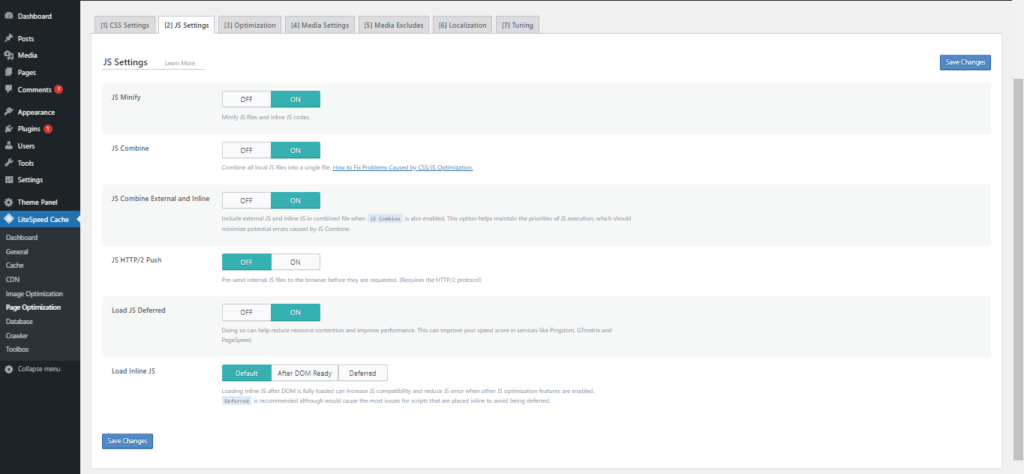Open the CSS/JS Optimization problems link
The height and width of the screenshot is (474, 1024).
(x=402, y=167)
